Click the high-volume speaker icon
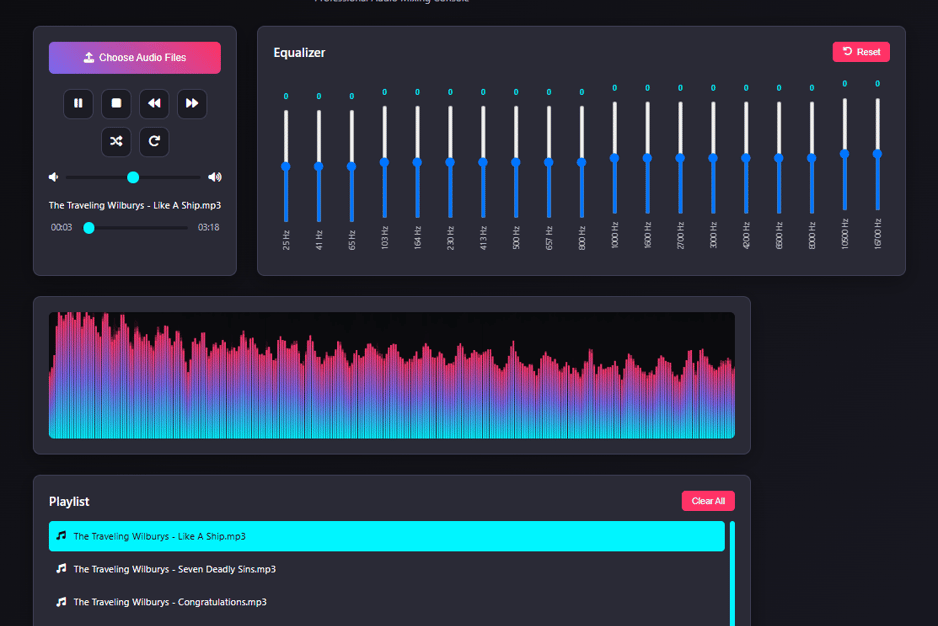This screenshot has width=938, height=626. point(215,177)
